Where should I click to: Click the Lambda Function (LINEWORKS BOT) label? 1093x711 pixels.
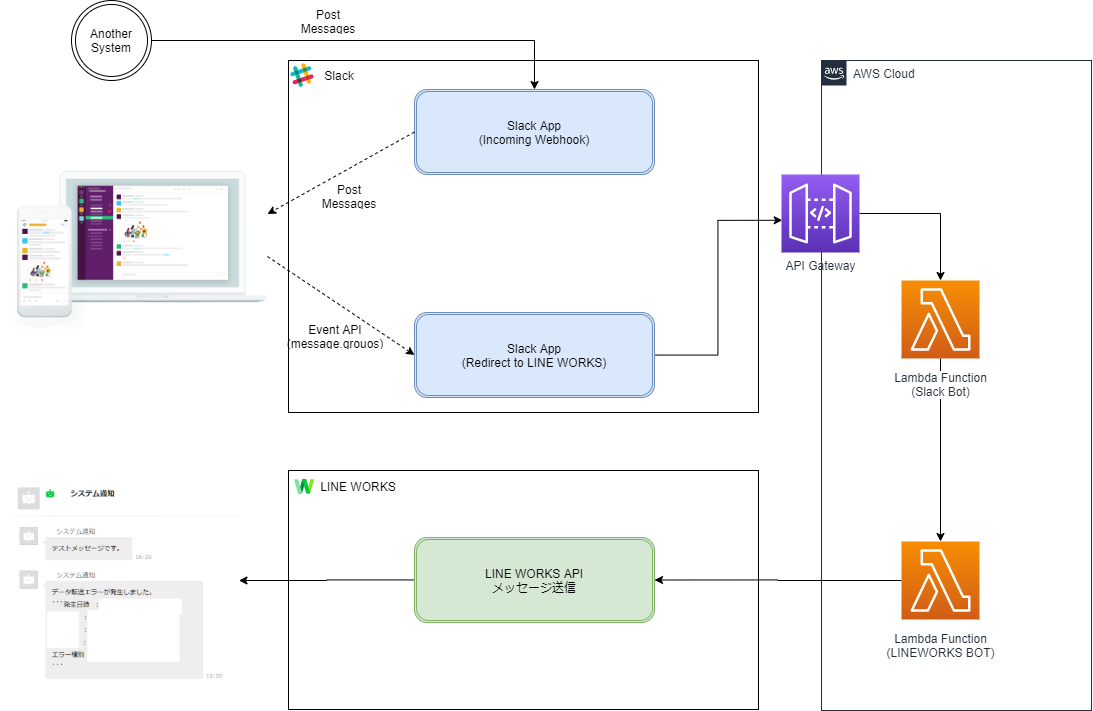click(940, 645)
